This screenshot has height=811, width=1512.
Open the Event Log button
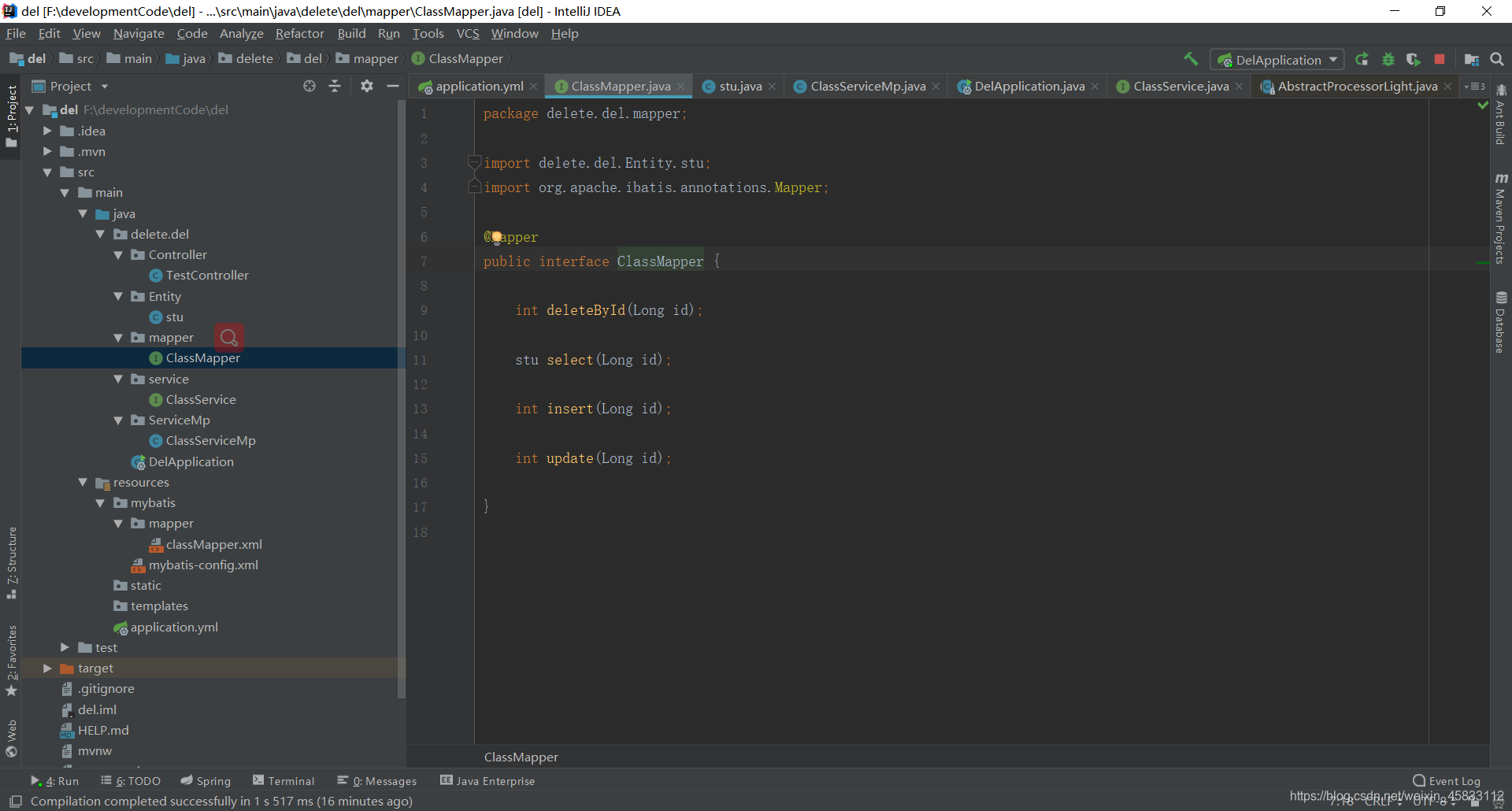click(x=1447, y=781)
